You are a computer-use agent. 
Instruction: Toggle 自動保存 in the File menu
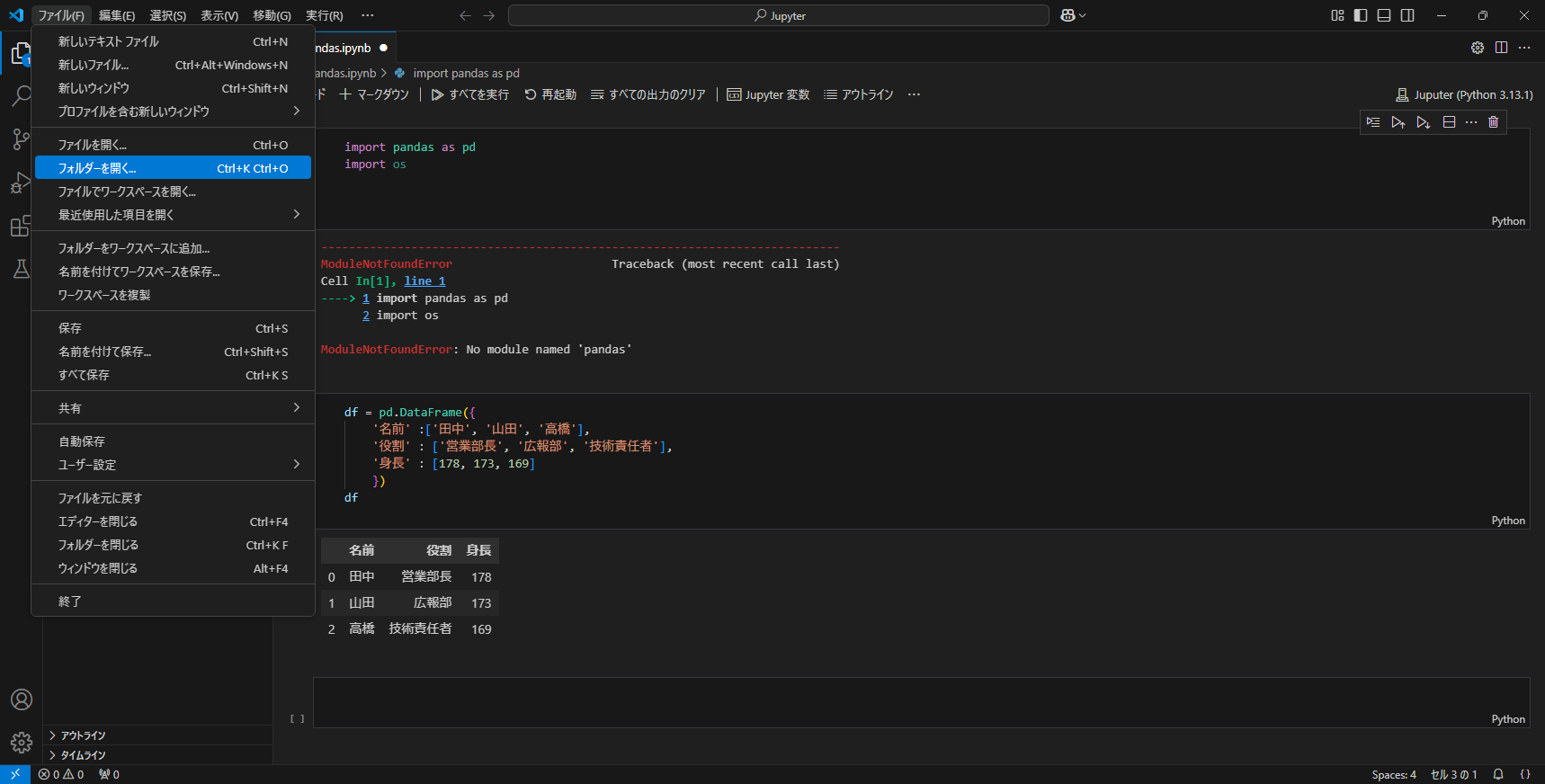[x=82, y=441]
